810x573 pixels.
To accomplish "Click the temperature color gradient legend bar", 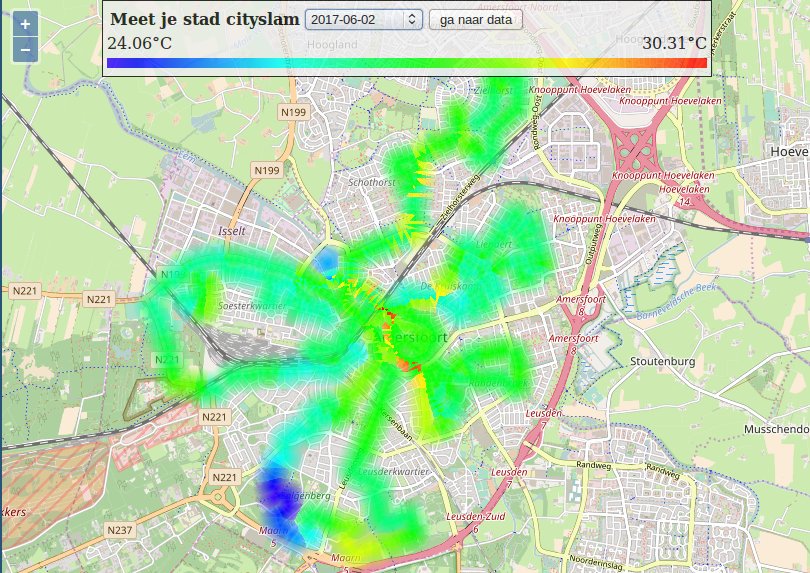I will pos(407,63).
